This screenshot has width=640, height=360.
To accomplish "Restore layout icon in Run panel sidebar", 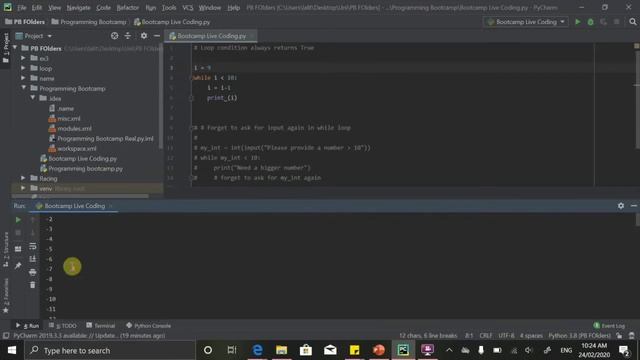I will click(x=18, y=249).
